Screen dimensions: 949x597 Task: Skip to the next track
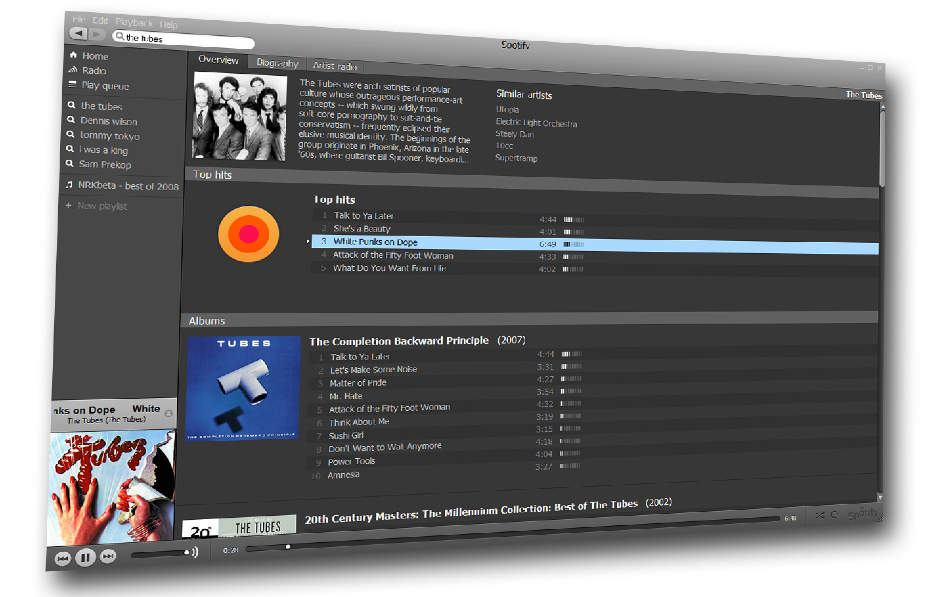(x=108, y=556)
